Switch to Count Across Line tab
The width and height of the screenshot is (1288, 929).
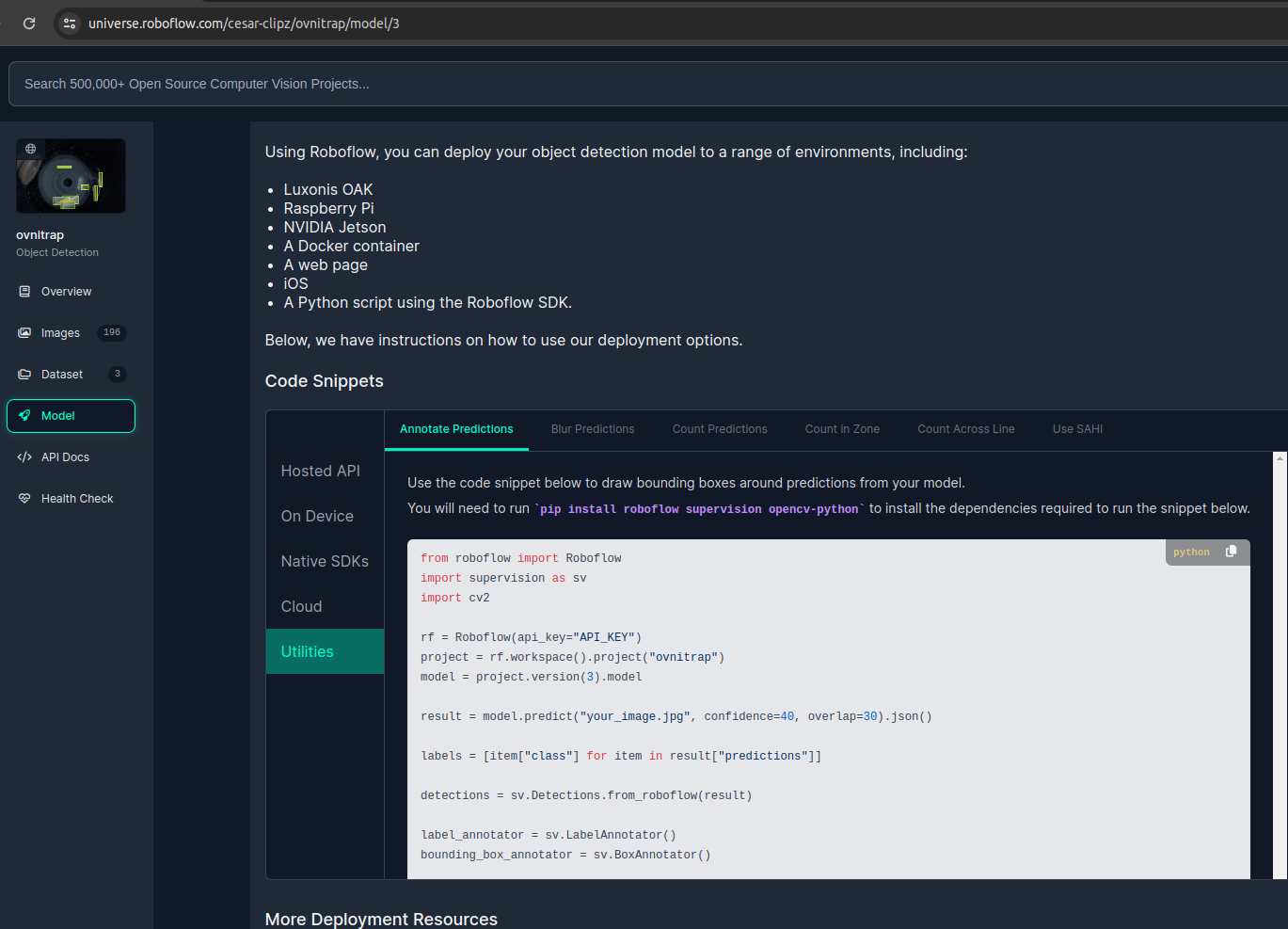(966, 429)
